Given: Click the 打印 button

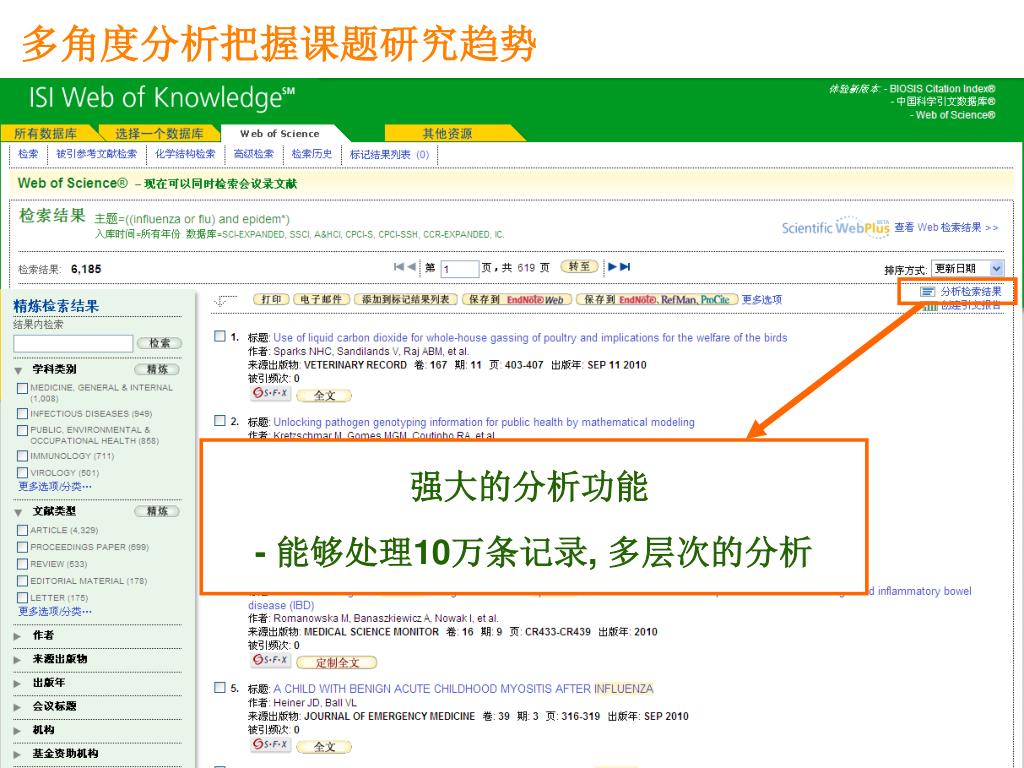Looking at the screenshot, I should coord(271,299).
